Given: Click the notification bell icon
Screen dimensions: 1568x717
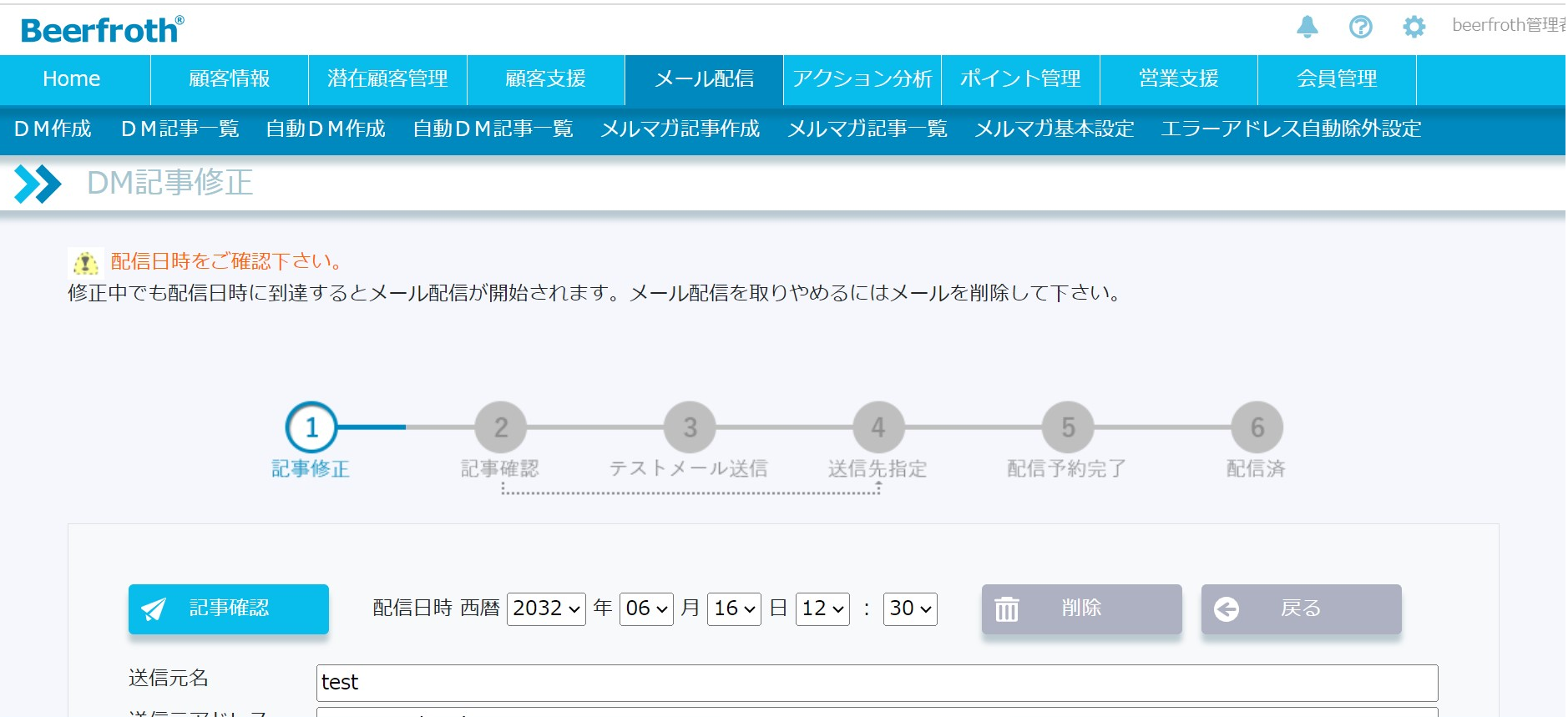Looking at the screenshot, I should [1307, 27].
